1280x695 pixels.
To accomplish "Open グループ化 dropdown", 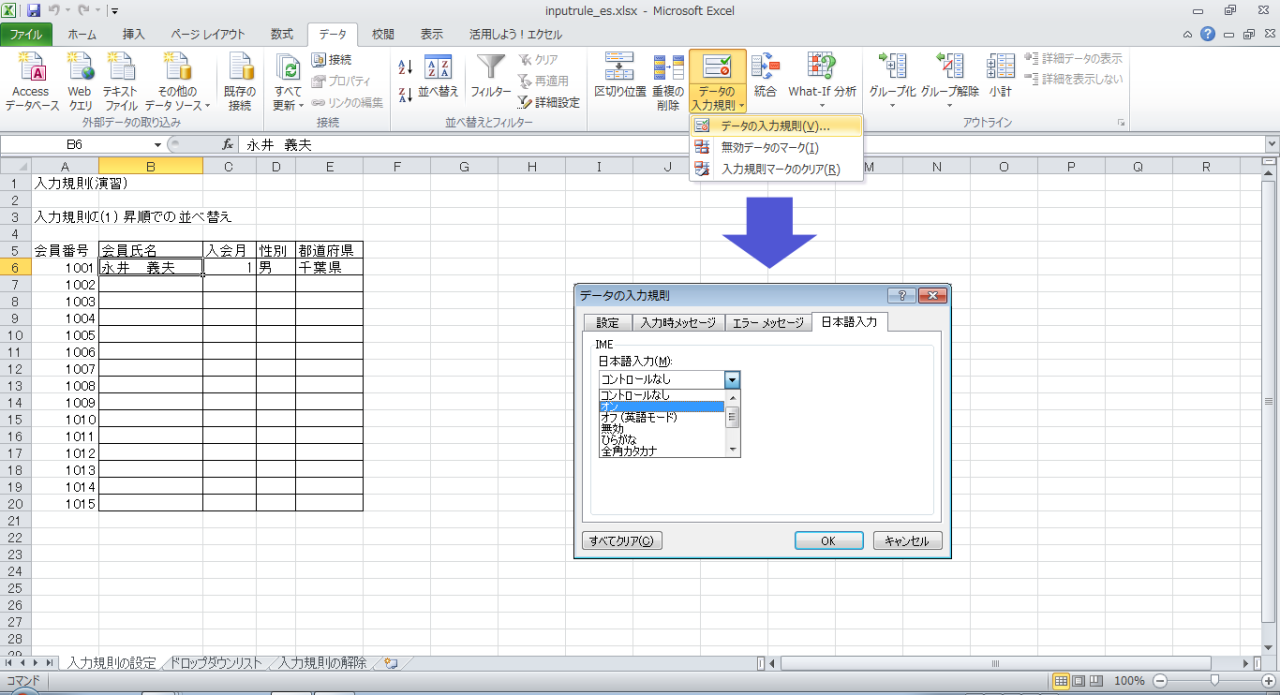I will coord(892,82).
